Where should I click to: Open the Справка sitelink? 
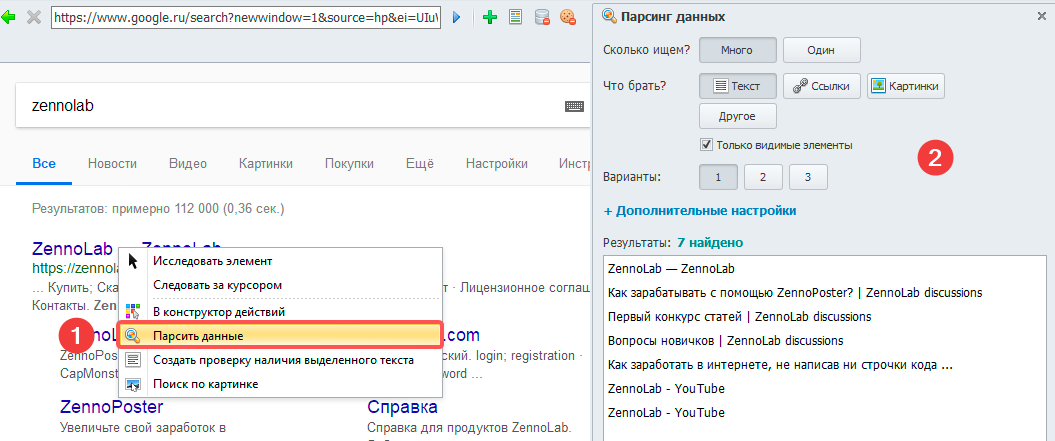coord(402,407)
